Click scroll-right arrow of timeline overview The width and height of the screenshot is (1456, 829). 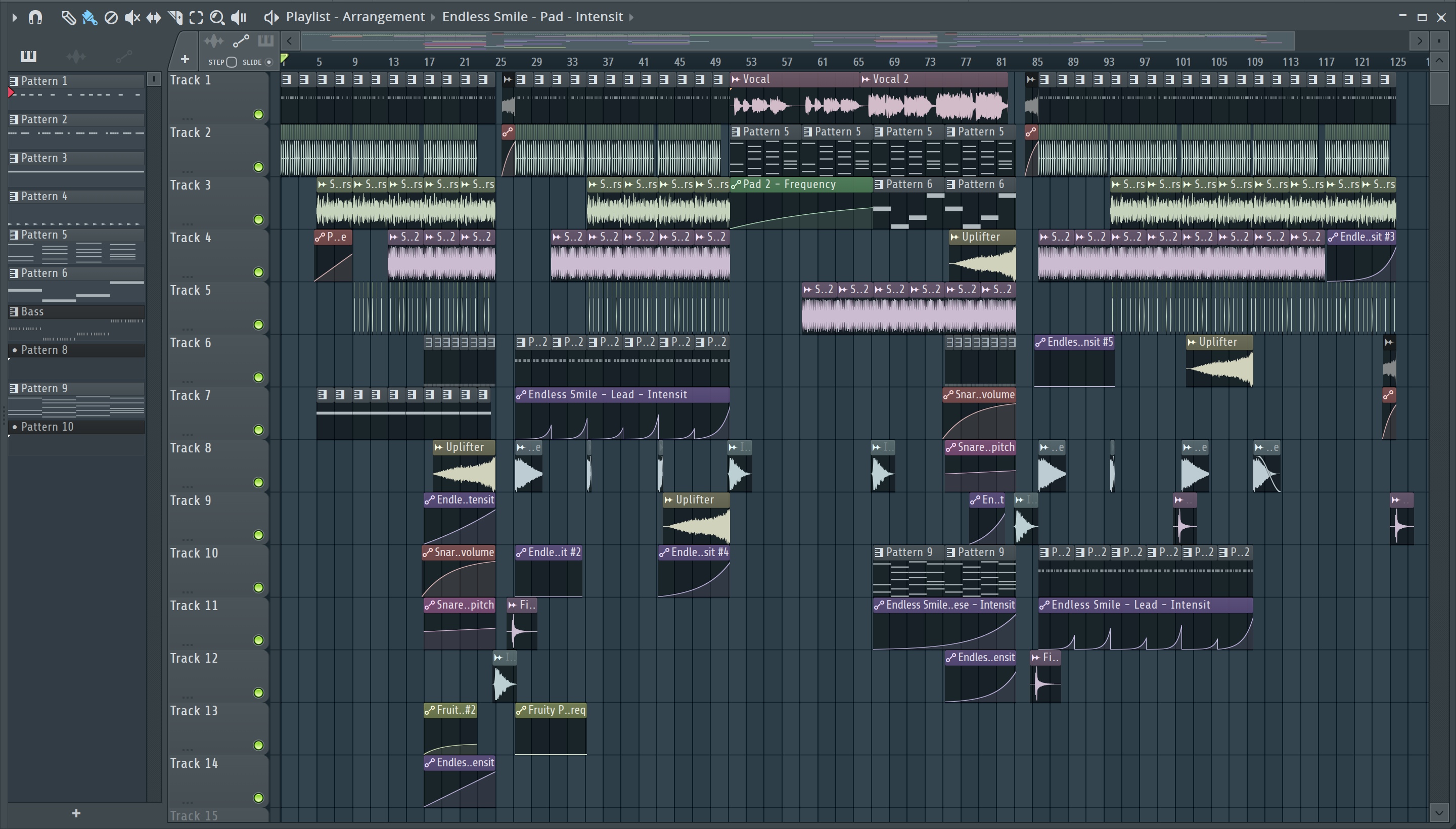pyautogui.click(x=1420, y=40)
